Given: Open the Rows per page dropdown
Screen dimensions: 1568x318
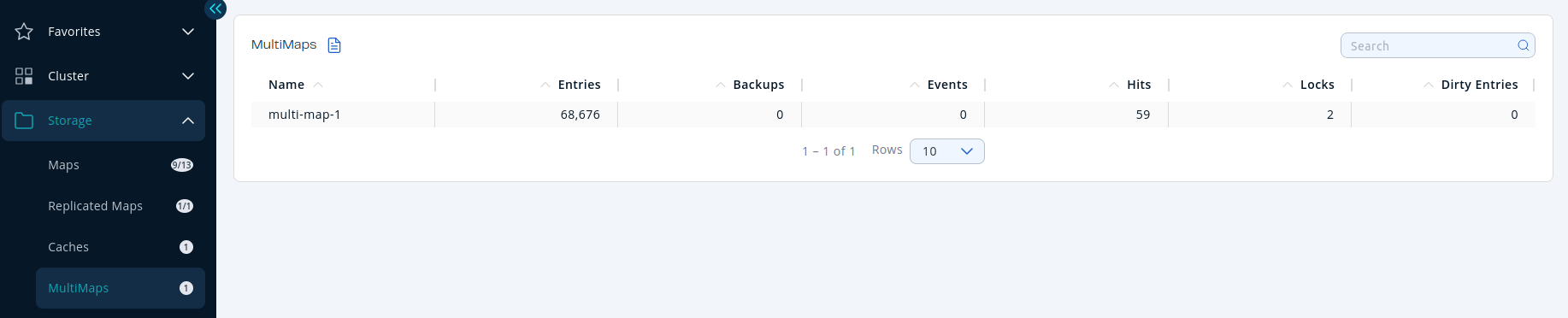Looking at the screenshot, I should tap(946, 151).
